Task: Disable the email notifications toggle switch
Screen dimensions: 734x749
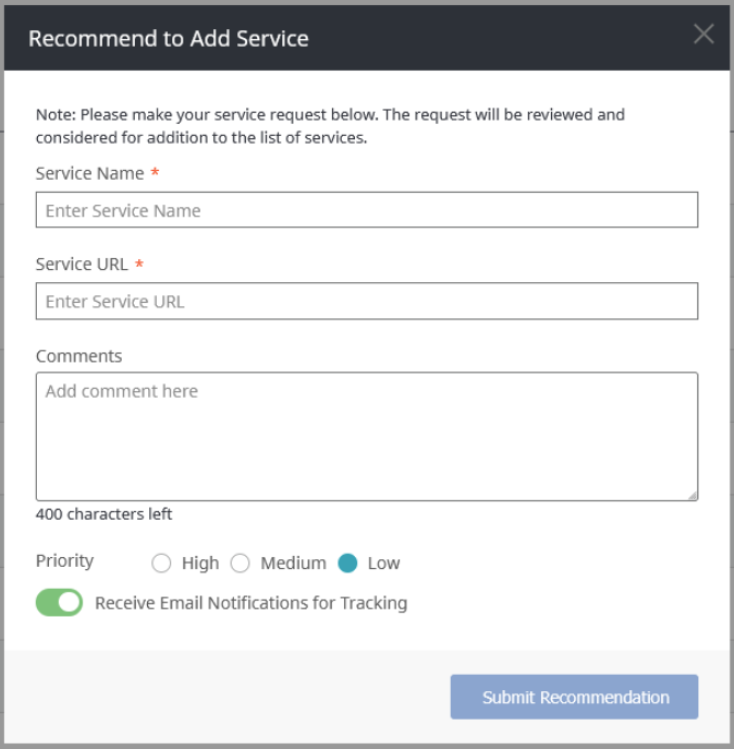Action: coord(59,603)
